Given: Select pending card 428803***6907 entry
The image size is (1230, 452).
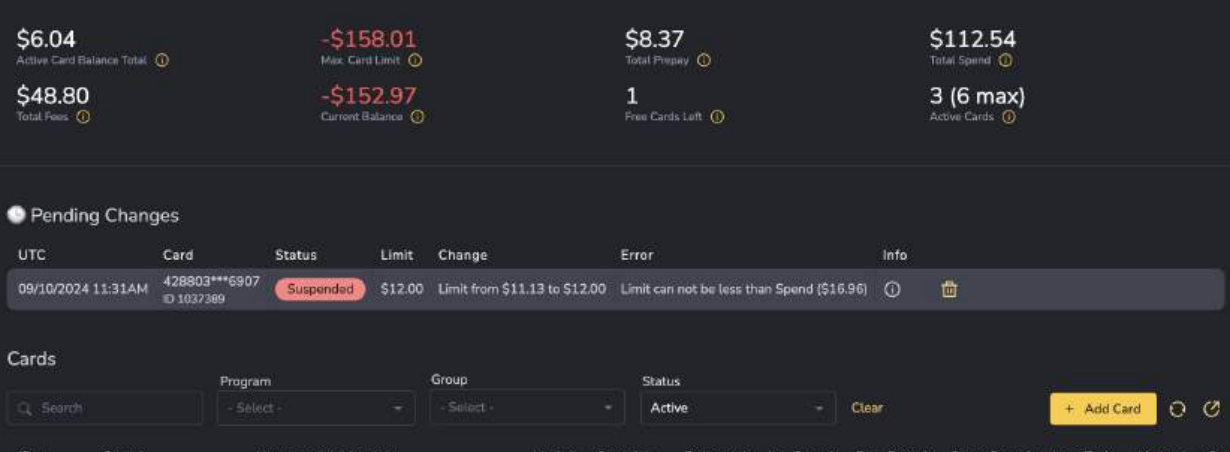Looking at the screenshot, I should tap(211, 282).
